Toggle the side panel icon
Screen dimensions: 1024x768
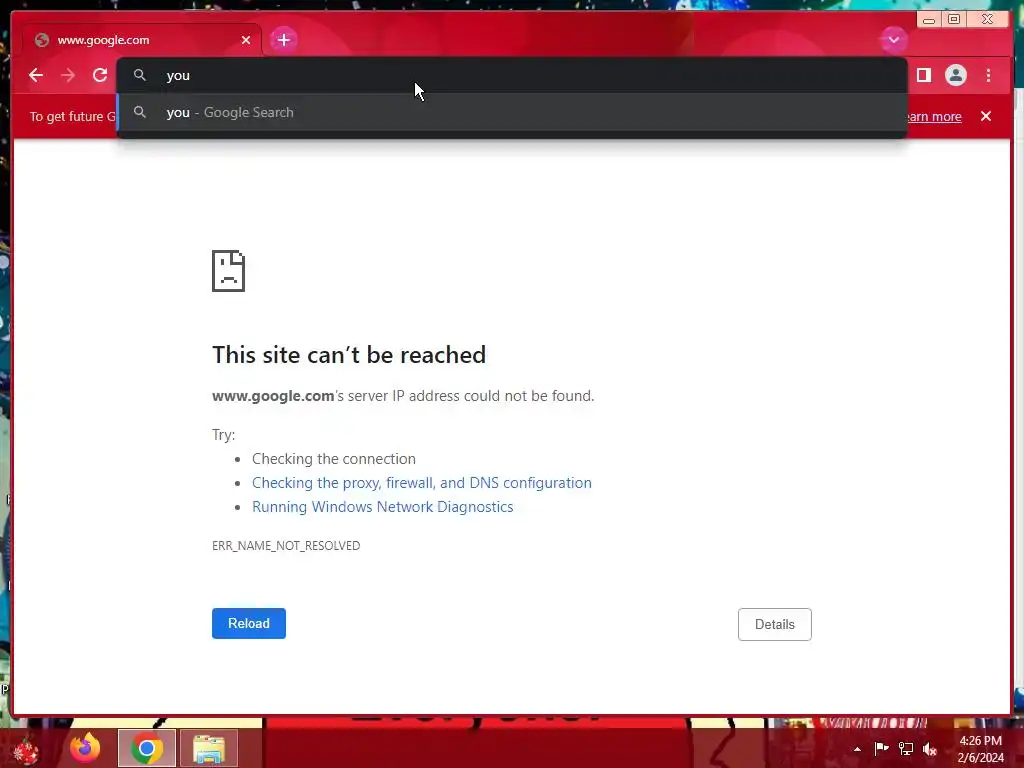click(x=923, y=75)
